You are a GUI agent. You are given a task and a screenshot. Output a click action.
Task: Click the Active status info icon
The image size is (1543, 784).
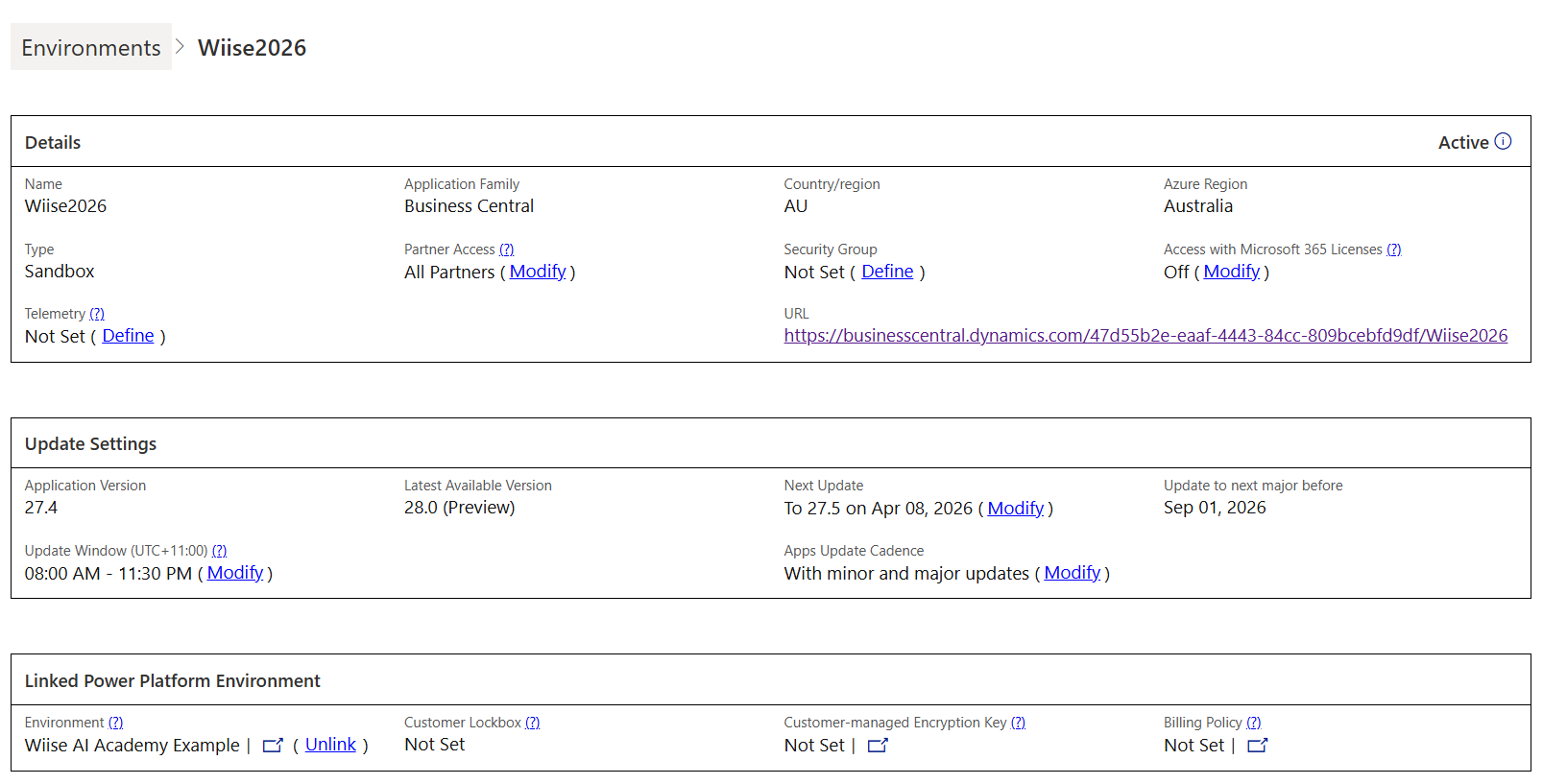click(1503, 141)
